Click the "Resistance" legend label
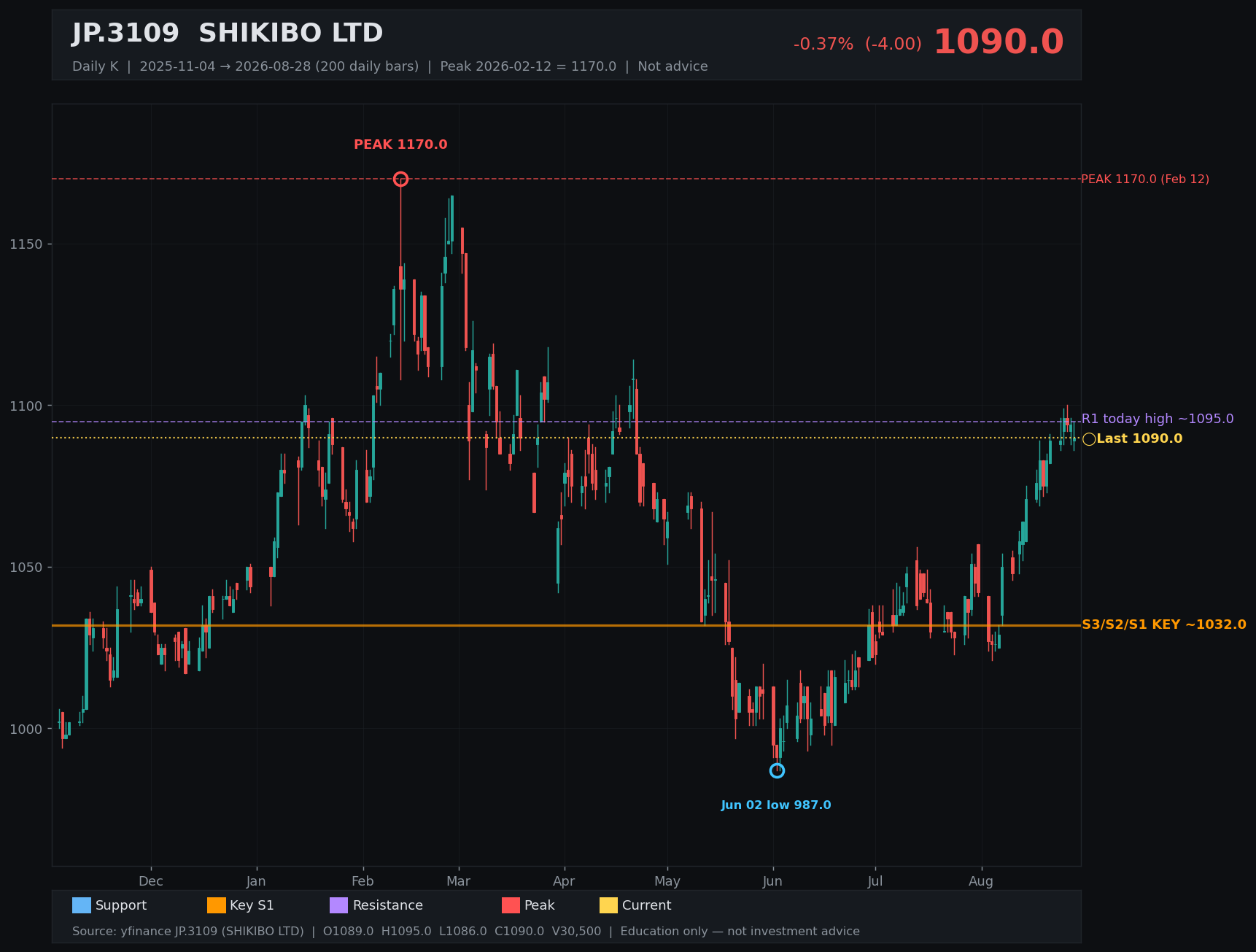Image resolution: width=1256 pixels, height=952 pixels. (x=388, y=905)
